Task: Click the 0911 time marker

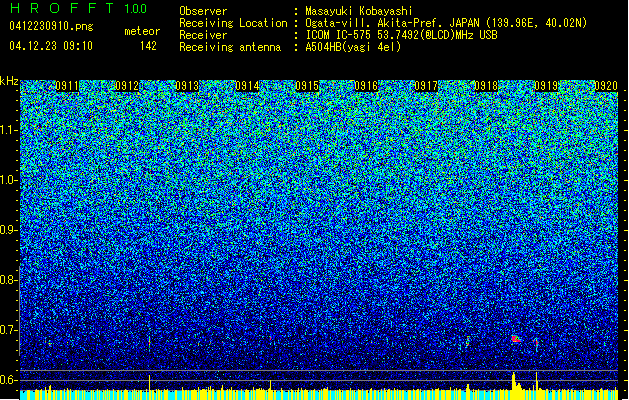Action: pos(67,86)
